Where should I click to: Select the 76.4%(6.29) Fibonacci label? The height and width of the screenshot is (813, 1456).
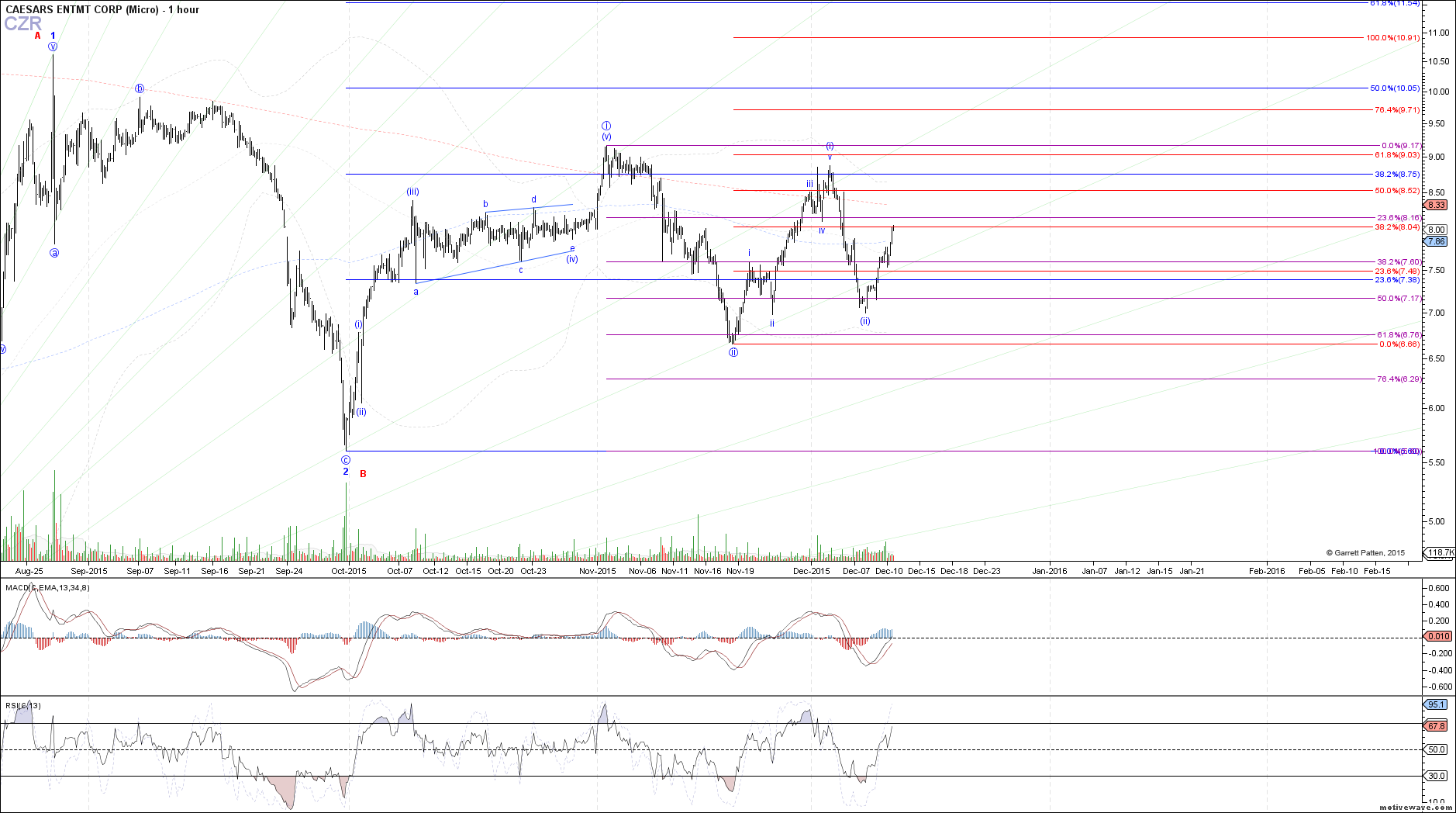(1399, 379)
